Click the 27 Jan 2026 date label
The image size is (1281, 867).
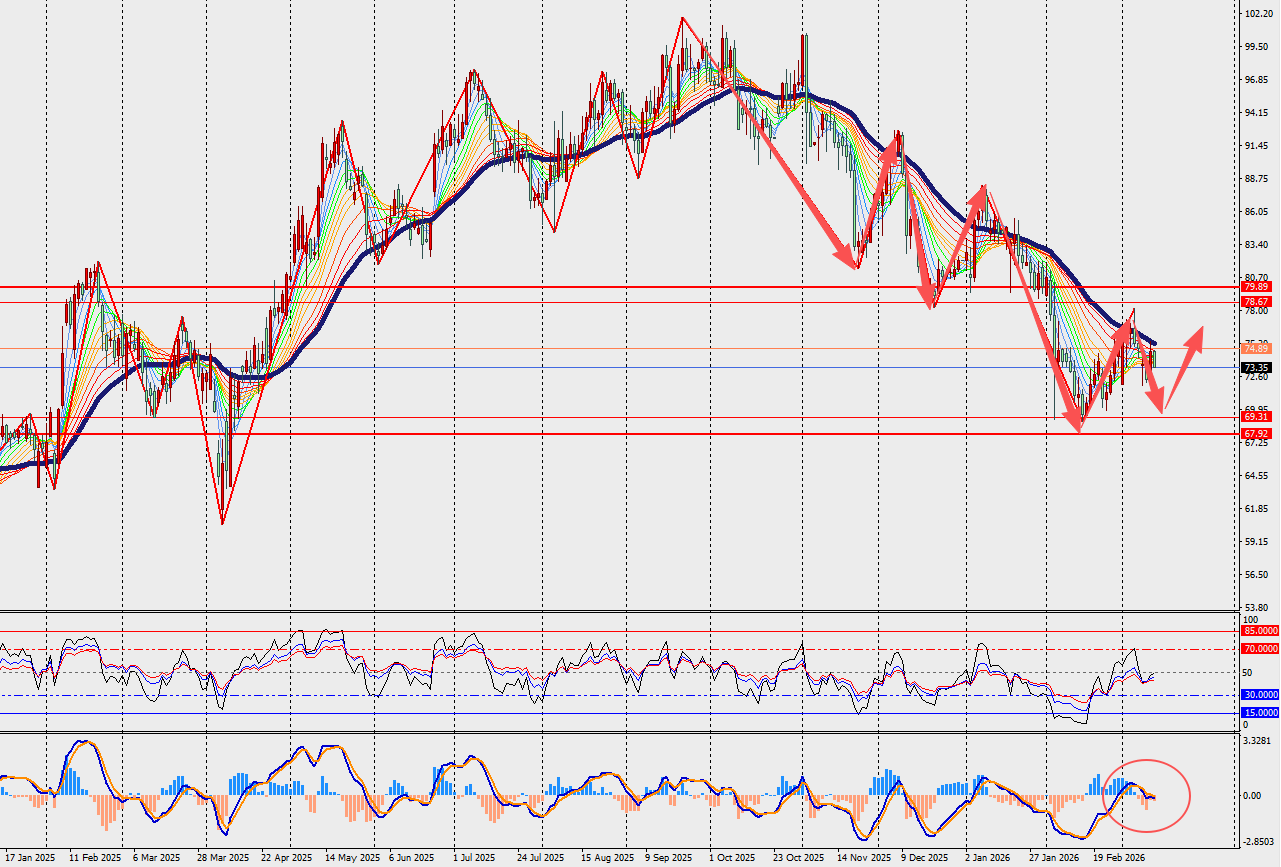coord(1054,858)
